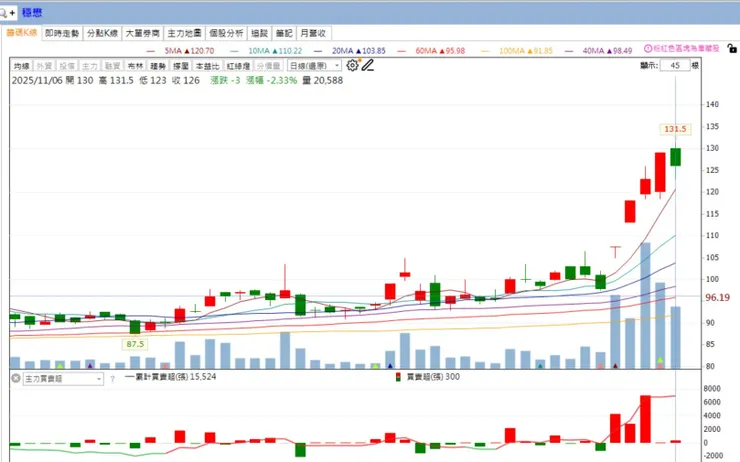Switch to the 筆記 tab
Screen dimensions: 740x462
pos(284,33)
